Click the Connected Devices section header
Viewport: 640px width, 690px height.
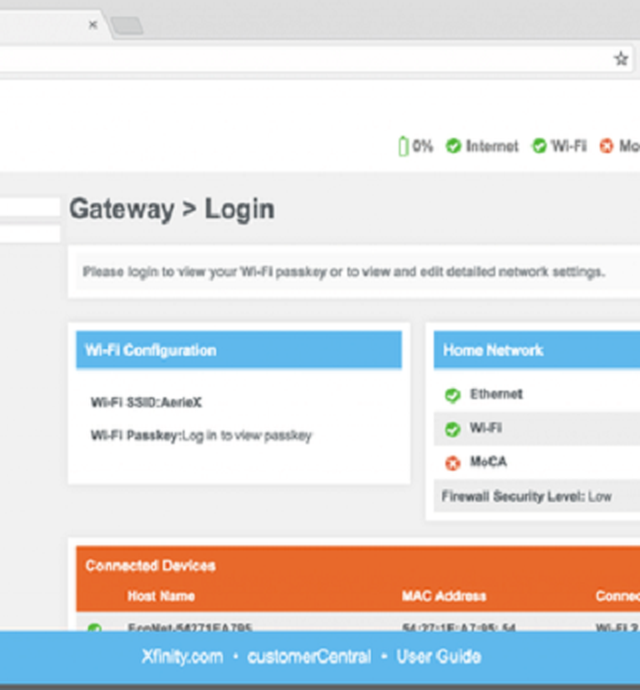pos(151,565)
